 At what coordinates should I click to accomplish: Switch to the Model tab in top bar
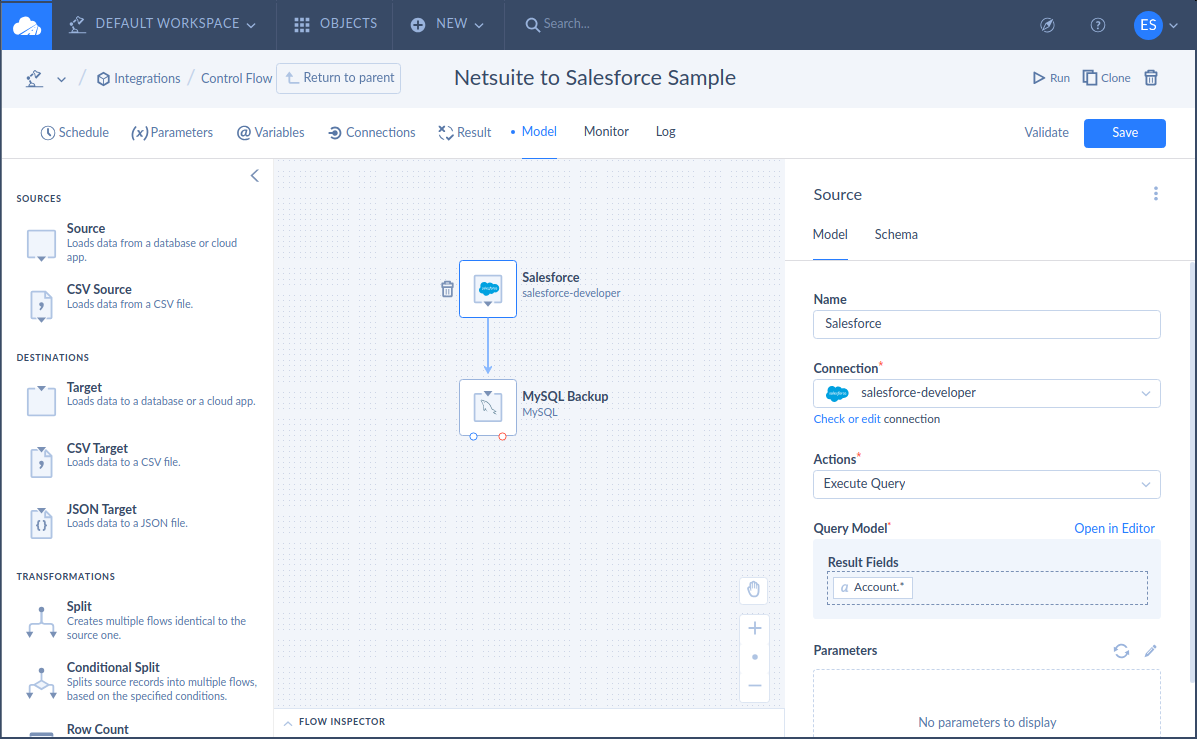[x=539, y=132]
